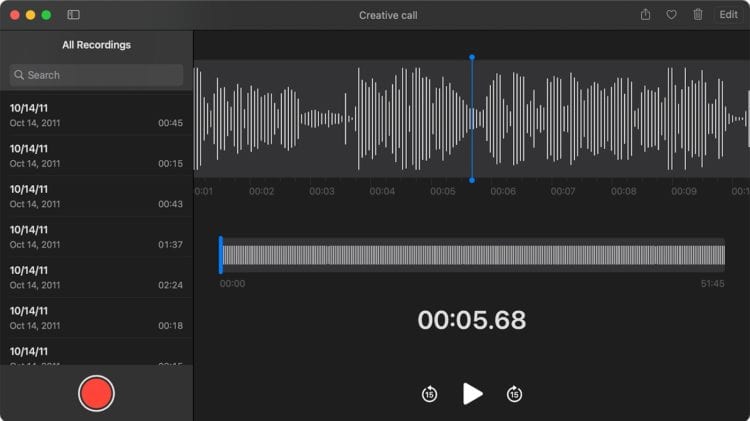Click the 00:08 mark on timeline ruler

(x=623, y=191)
